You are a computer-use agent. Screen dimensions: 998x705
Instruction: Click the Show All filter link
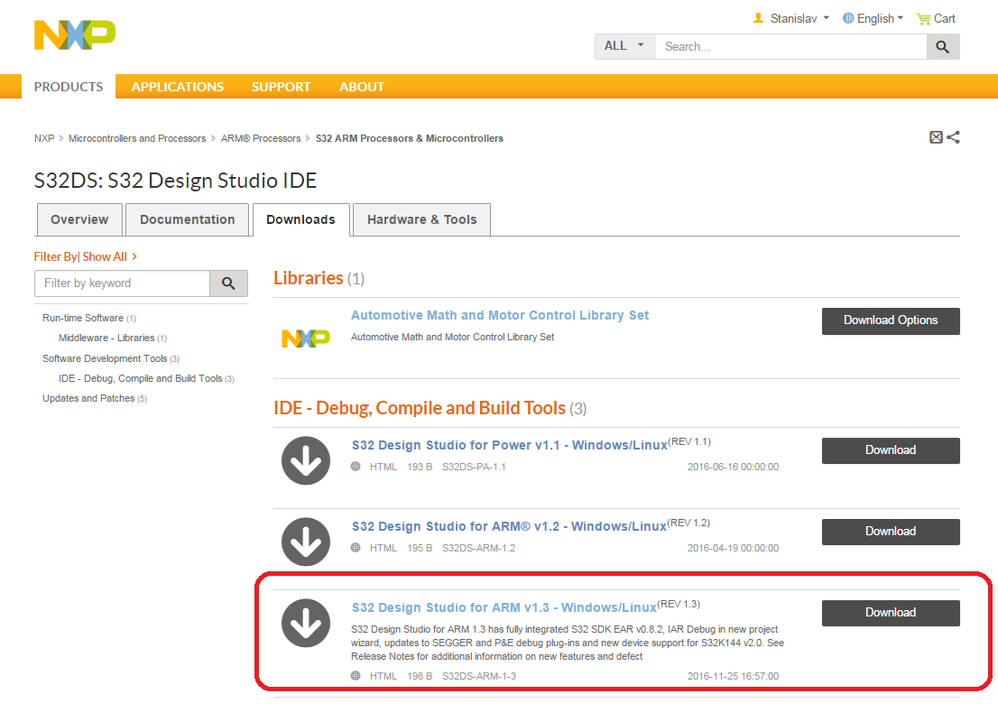(105, 256)
